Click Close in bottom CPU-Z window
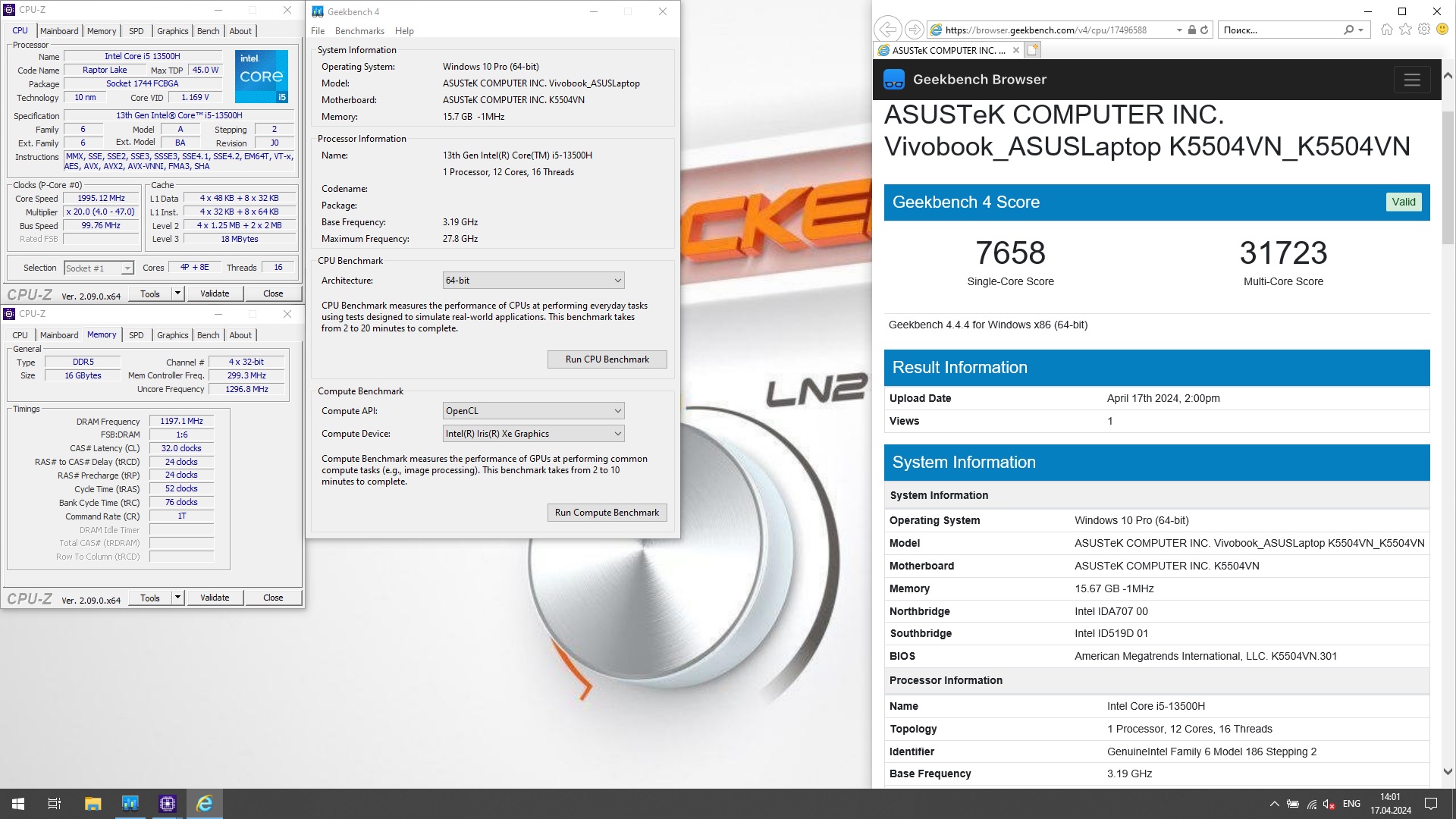1456x819 pixels. [273, 598]
